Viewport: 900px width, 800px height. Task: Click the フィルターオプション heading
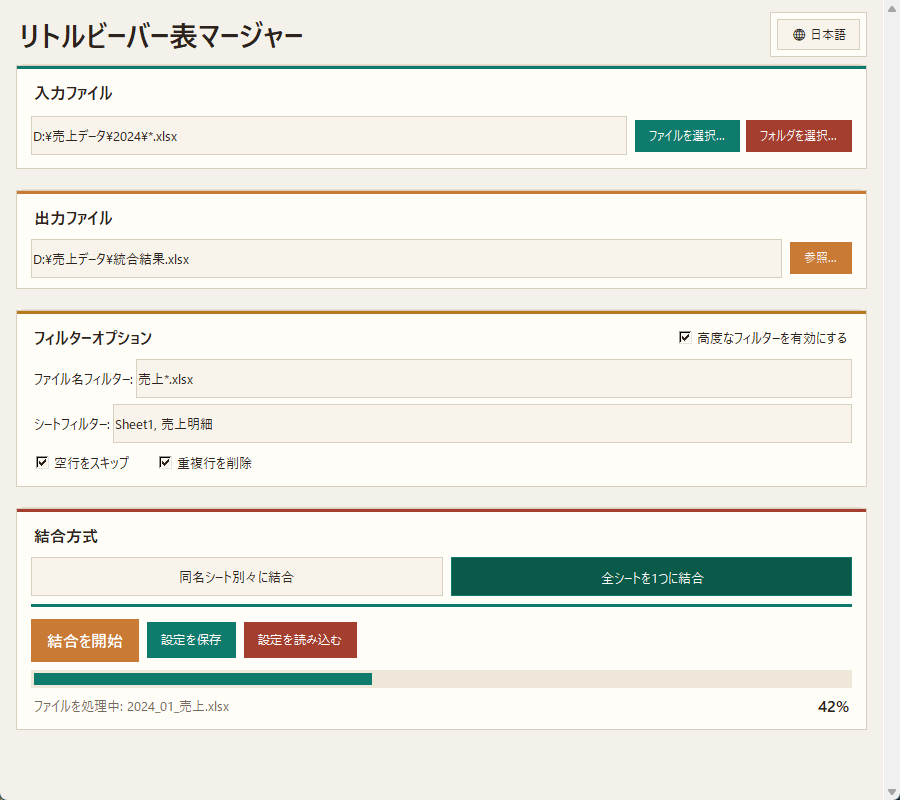point(92,337)
